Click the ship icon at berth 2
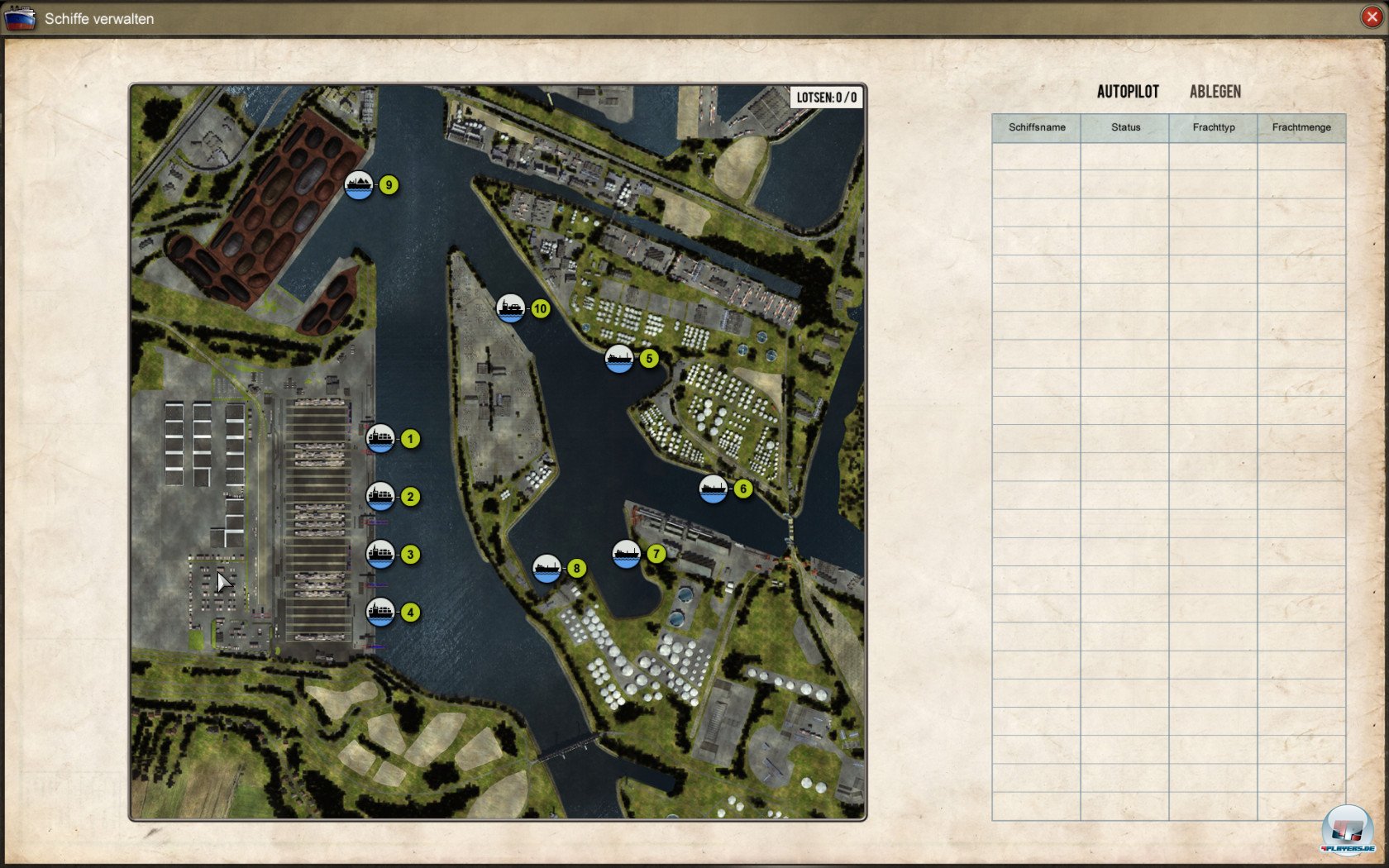1389x868 pixels. pos(380,497)
